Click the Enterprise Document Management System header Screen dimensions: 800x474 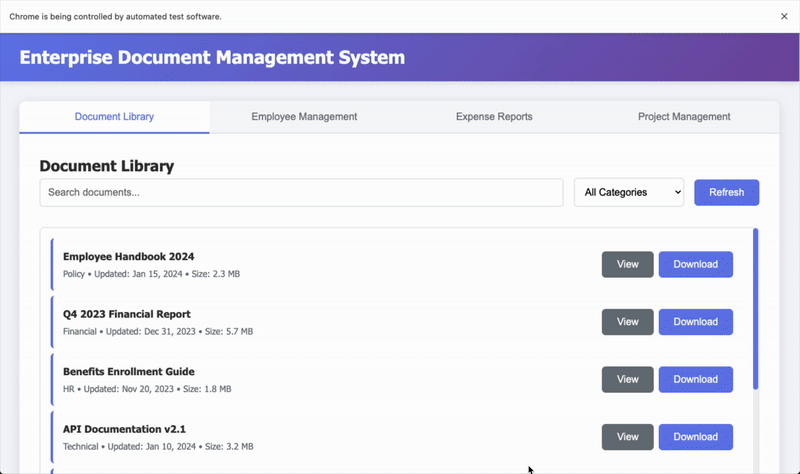click(212, 57)
